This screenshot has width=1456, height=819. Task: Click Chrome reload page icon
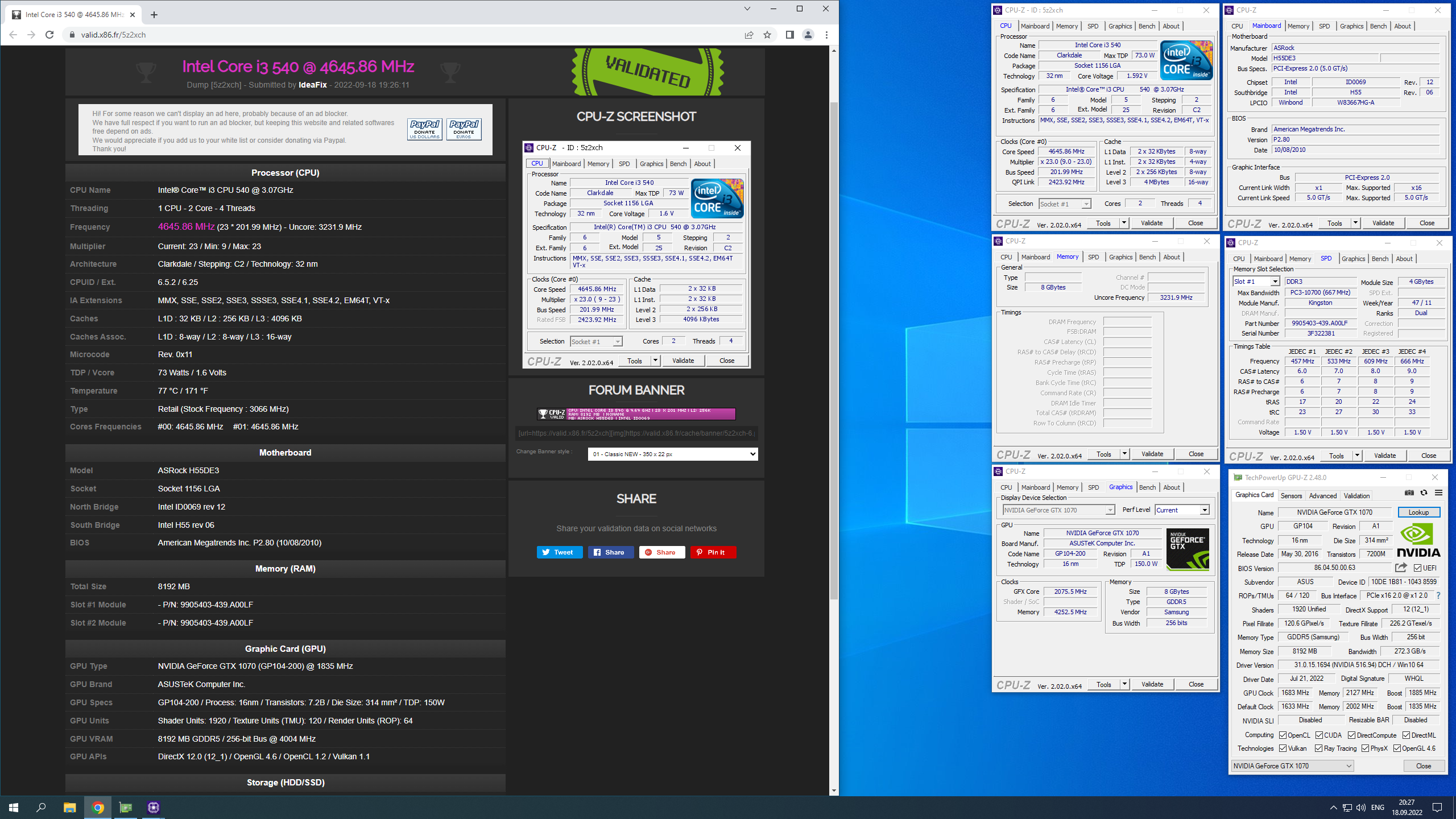(x=49, y=35)
